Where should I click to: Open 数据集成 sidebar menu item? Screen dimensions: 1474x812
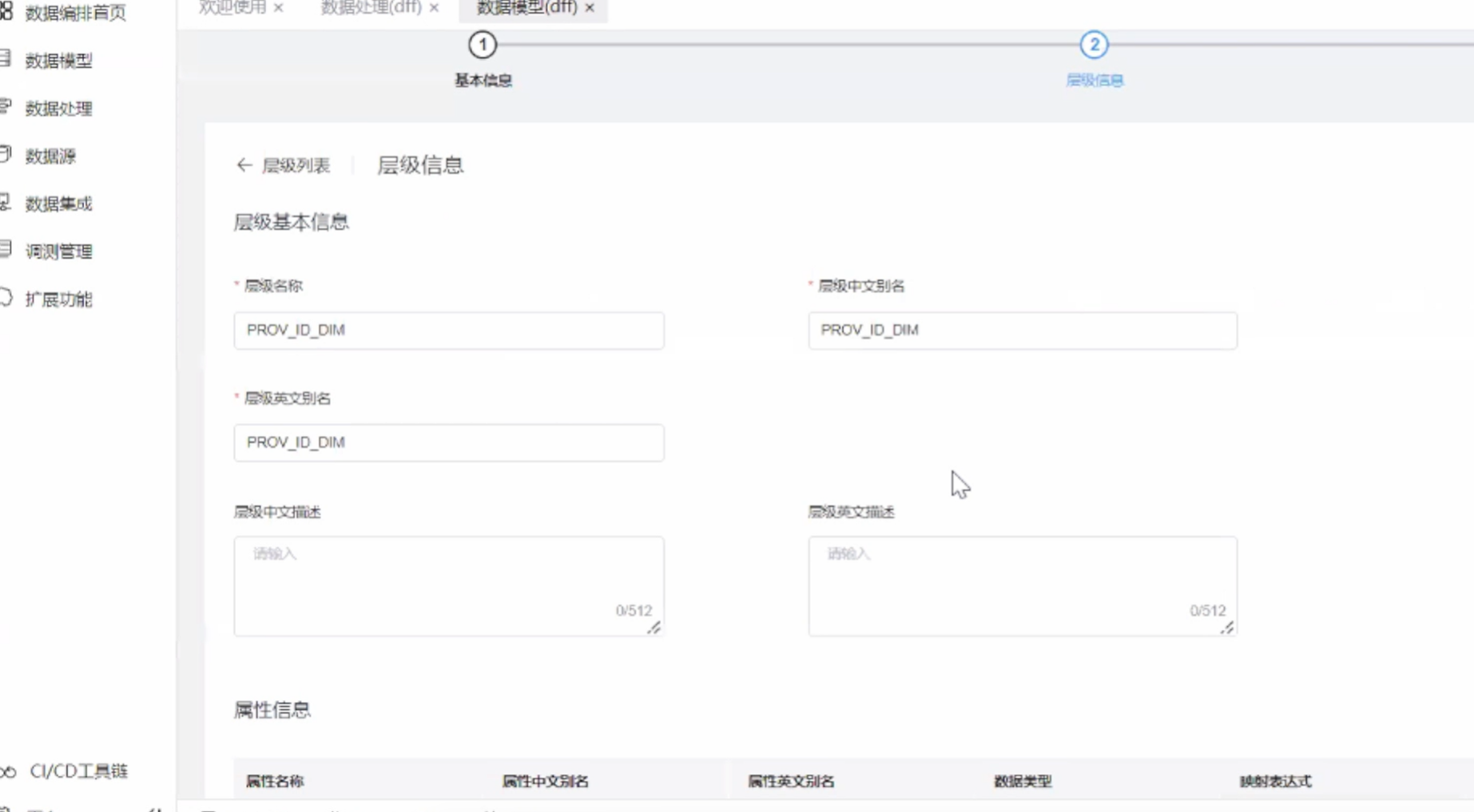pyautogui.click(x=58, y=204)
